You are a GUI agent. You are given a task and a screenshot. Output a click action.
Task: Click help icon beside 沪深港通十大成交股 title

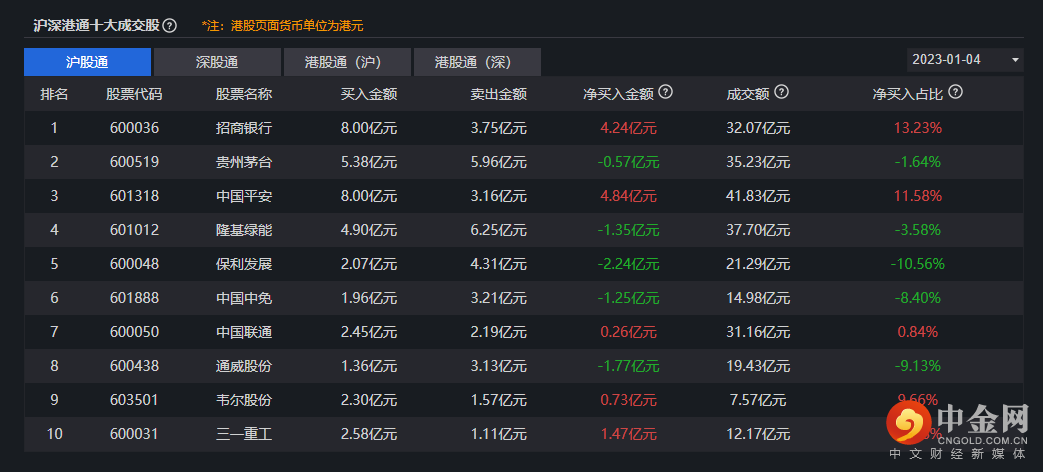pyautogui.click(x=170, y=25)
